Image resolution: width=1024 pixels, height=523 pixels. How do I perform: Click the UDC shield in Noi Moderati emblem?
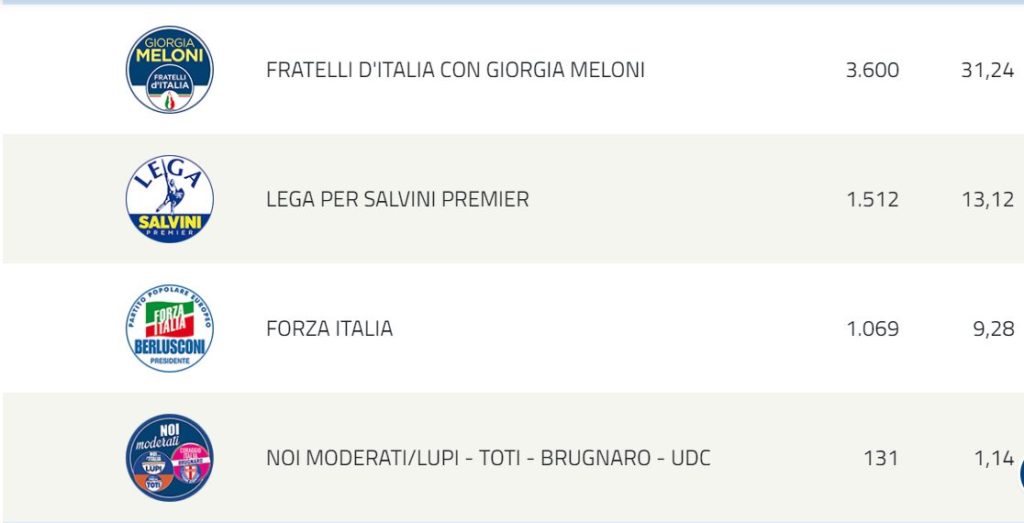click(190, 473)
